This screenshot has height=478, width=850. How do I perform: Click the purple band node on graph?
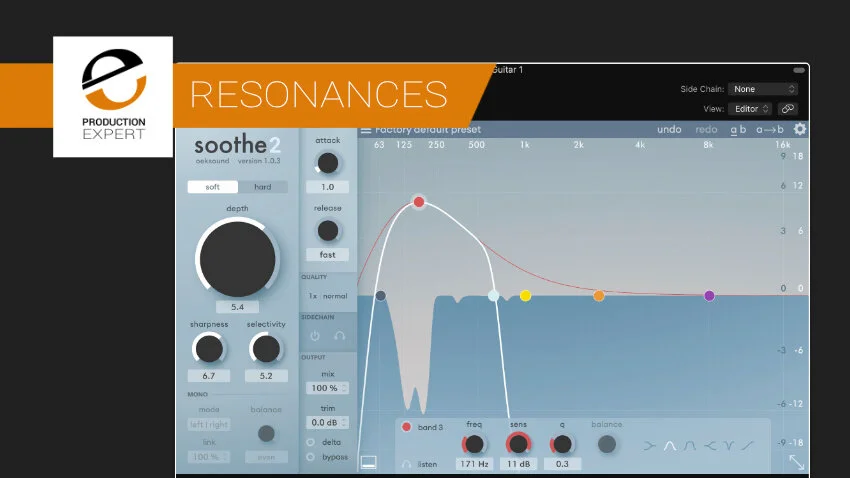tap(709, 295)
